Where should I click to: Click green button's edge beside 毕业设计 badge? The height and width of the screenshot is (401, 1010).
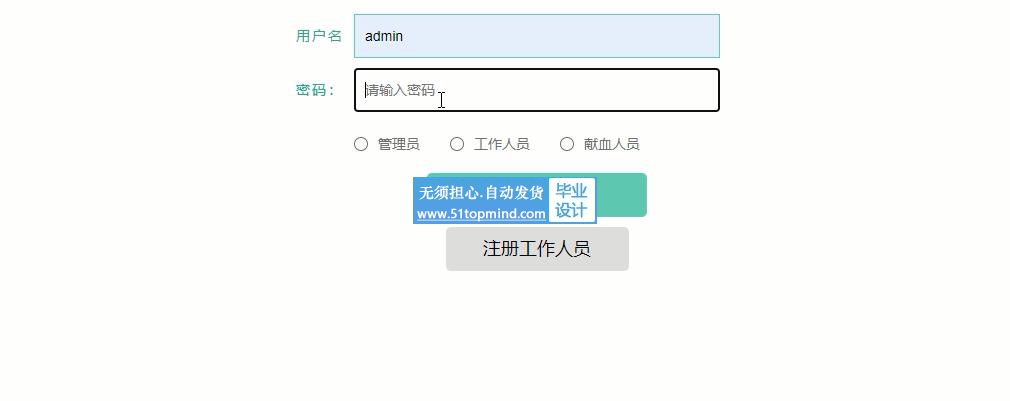coord(621,195)
